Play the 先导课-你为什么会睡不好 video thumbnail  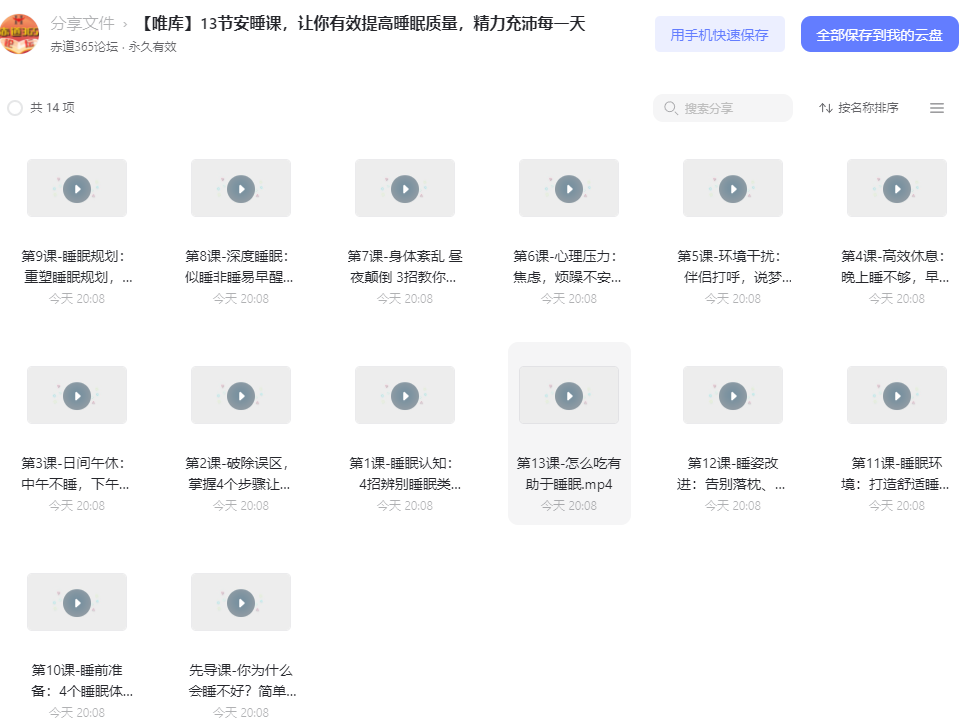241,602
